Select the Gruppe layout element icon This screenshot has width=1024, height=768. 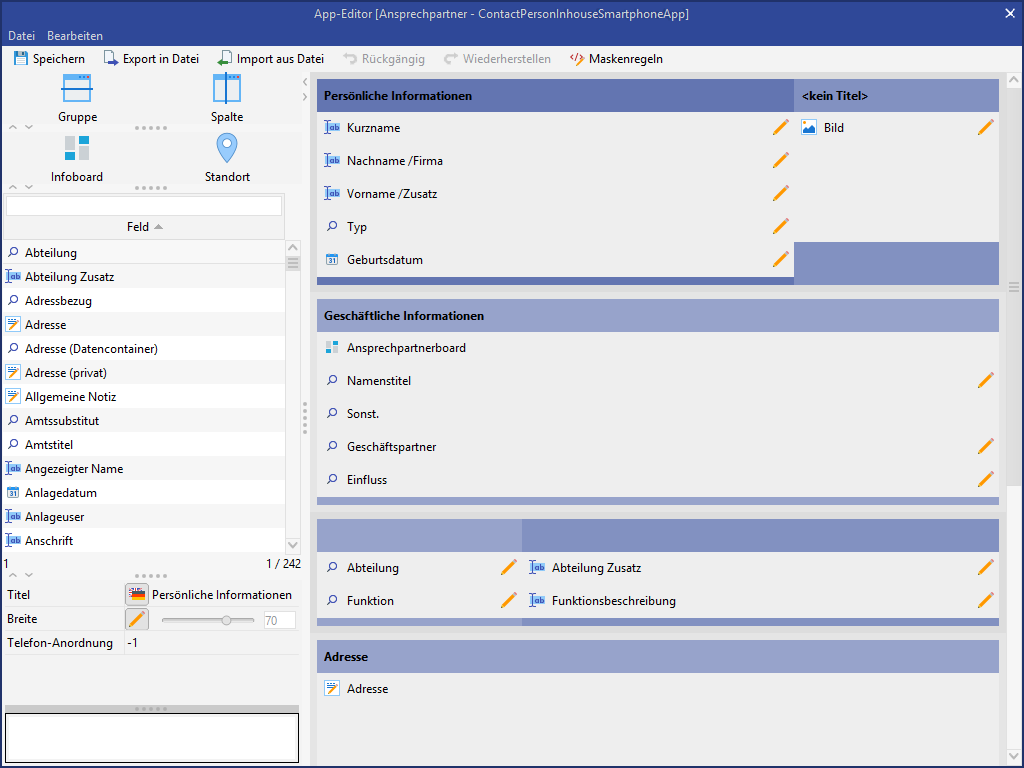click(x=77, y=89)
